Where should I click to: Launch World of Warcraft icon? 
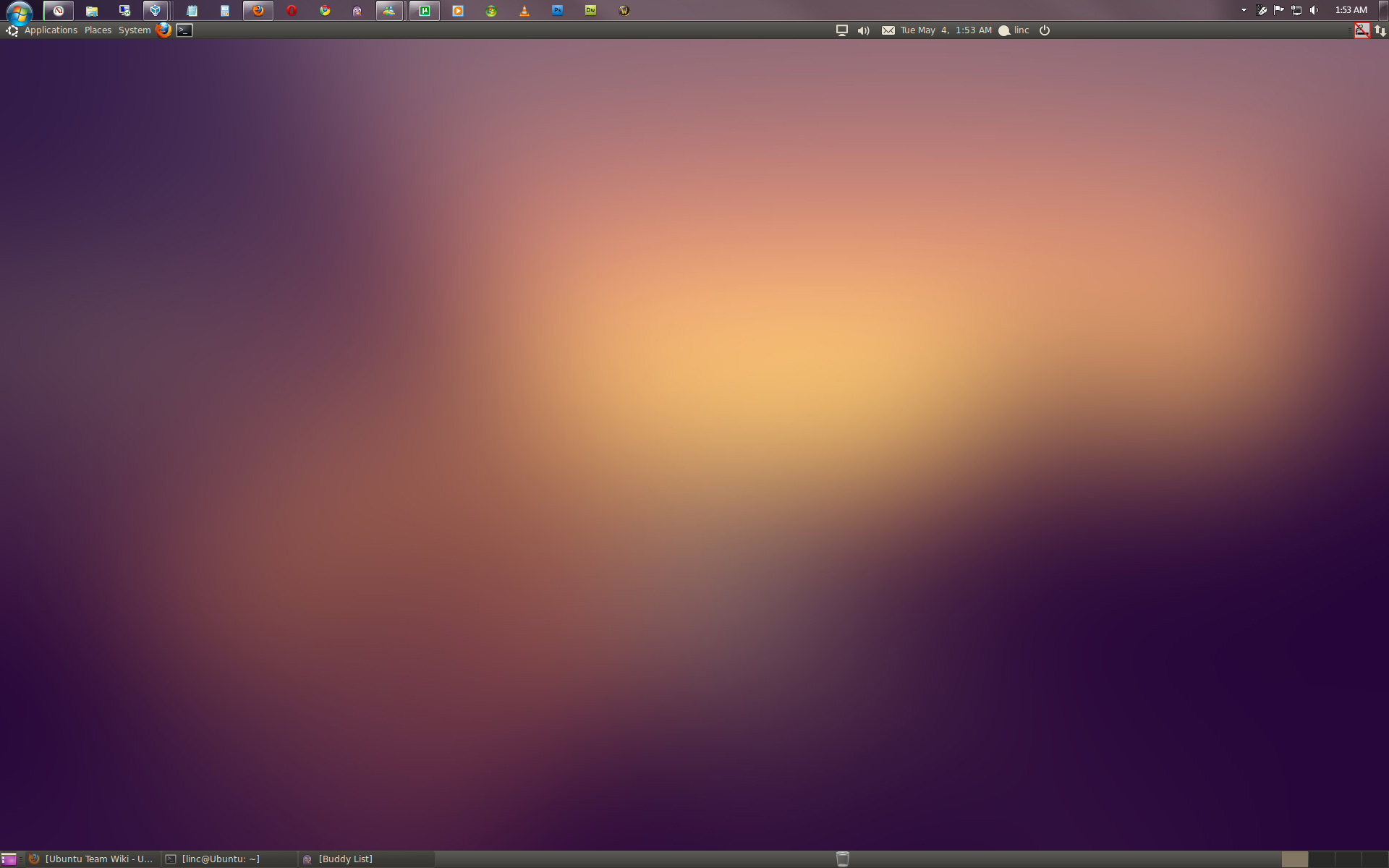tap(624, 11)
